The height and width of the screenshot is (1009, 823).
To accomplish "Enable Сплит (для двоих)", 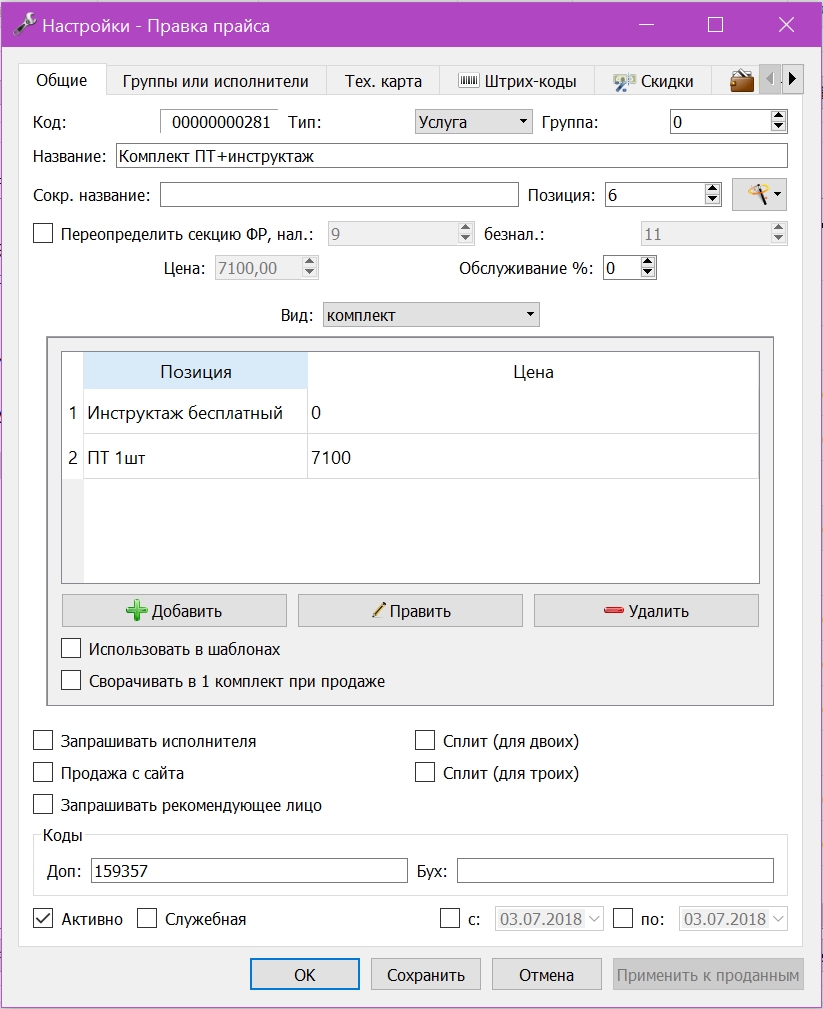I will [425, 741].
